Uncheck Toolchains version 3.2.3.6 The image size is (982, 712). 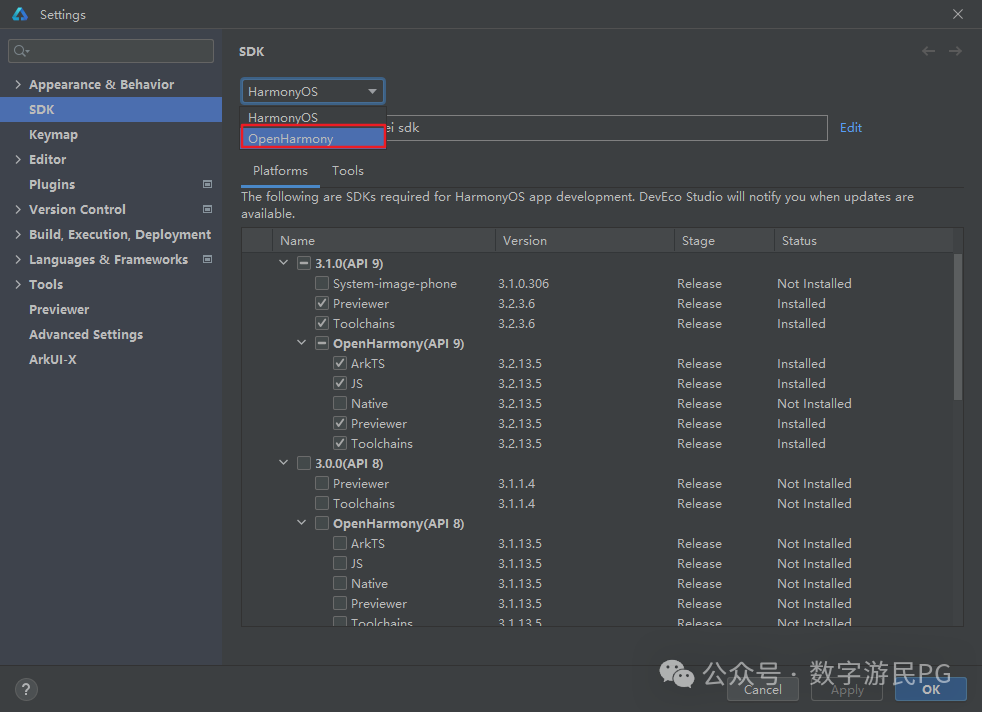(x=322, y=323)
